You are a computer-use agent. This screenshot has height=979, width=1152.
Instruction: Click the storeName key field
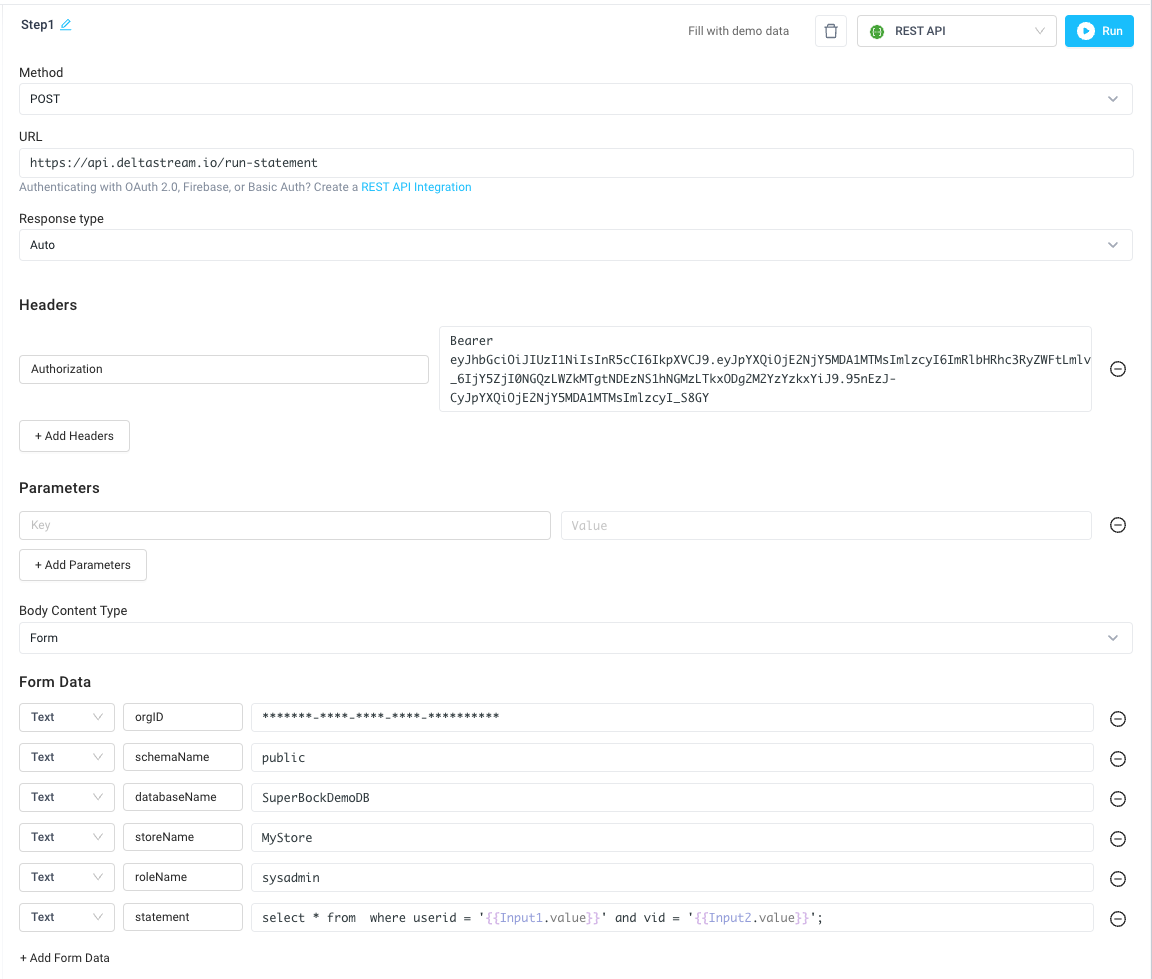(x=183, y=837)
